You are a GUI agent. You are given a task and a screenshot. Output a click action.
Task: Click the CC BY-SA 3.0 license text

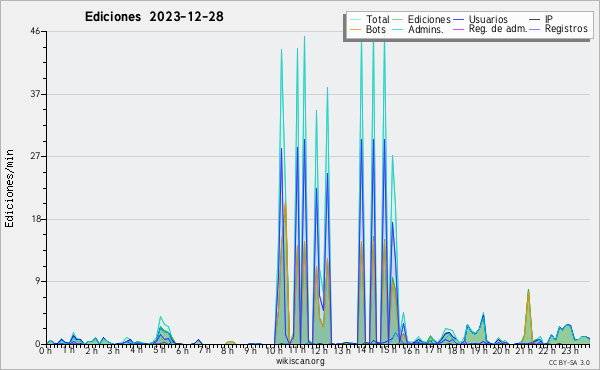(569, 363)
